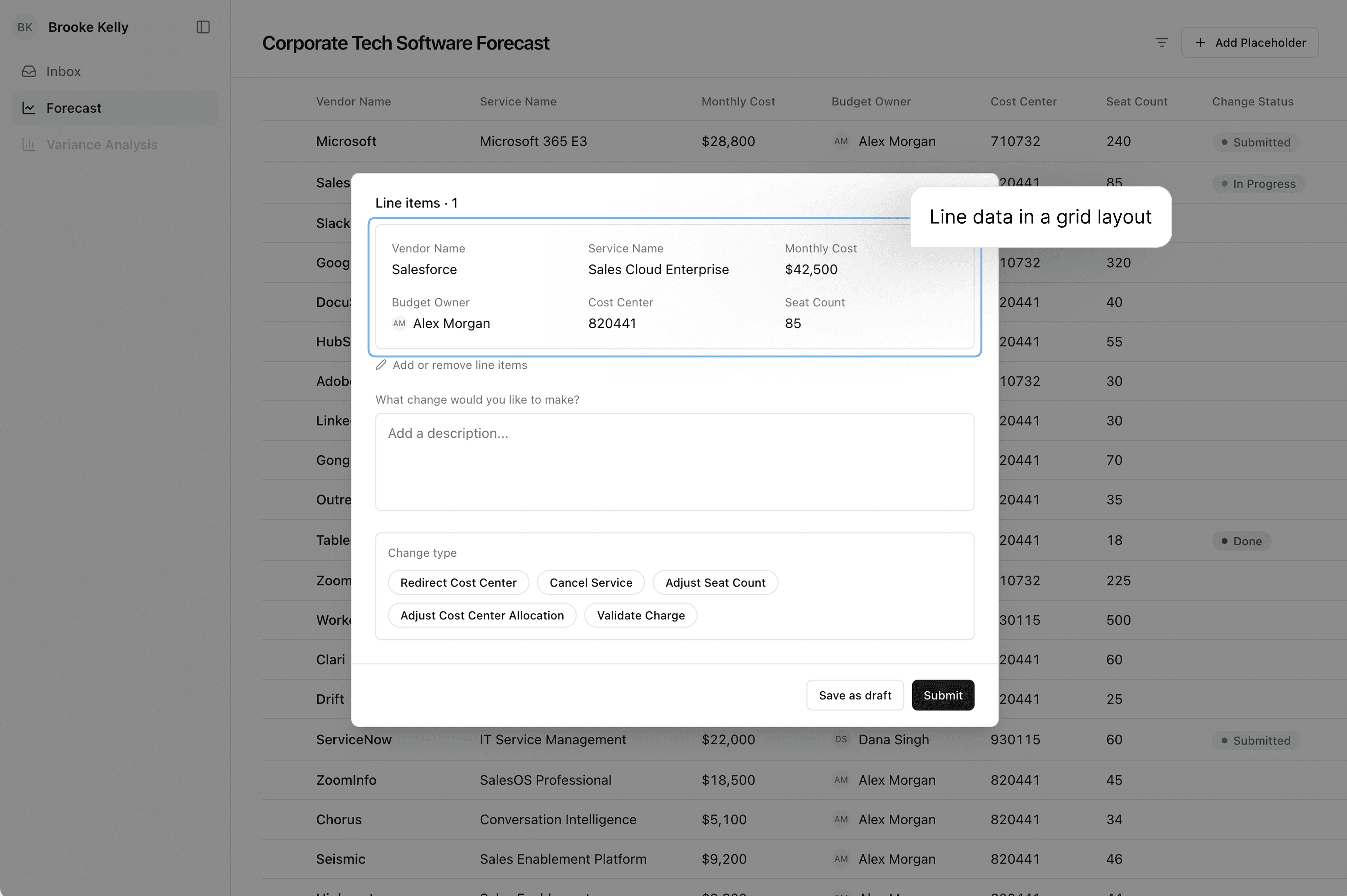Image resolution: width=1347 pixels, height=896 pixels.
Task: Select Adjust Cost Center Allocation change type
Action: (482, 615)
